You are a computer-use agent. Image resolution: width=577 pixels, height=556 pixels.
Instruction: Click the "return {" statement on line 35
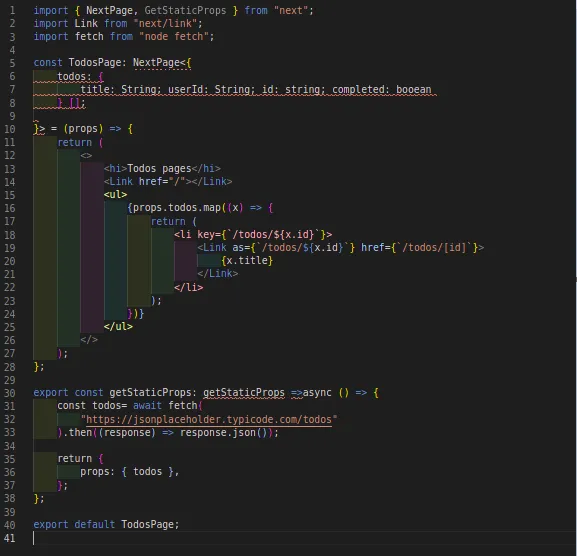click(80, 458)
